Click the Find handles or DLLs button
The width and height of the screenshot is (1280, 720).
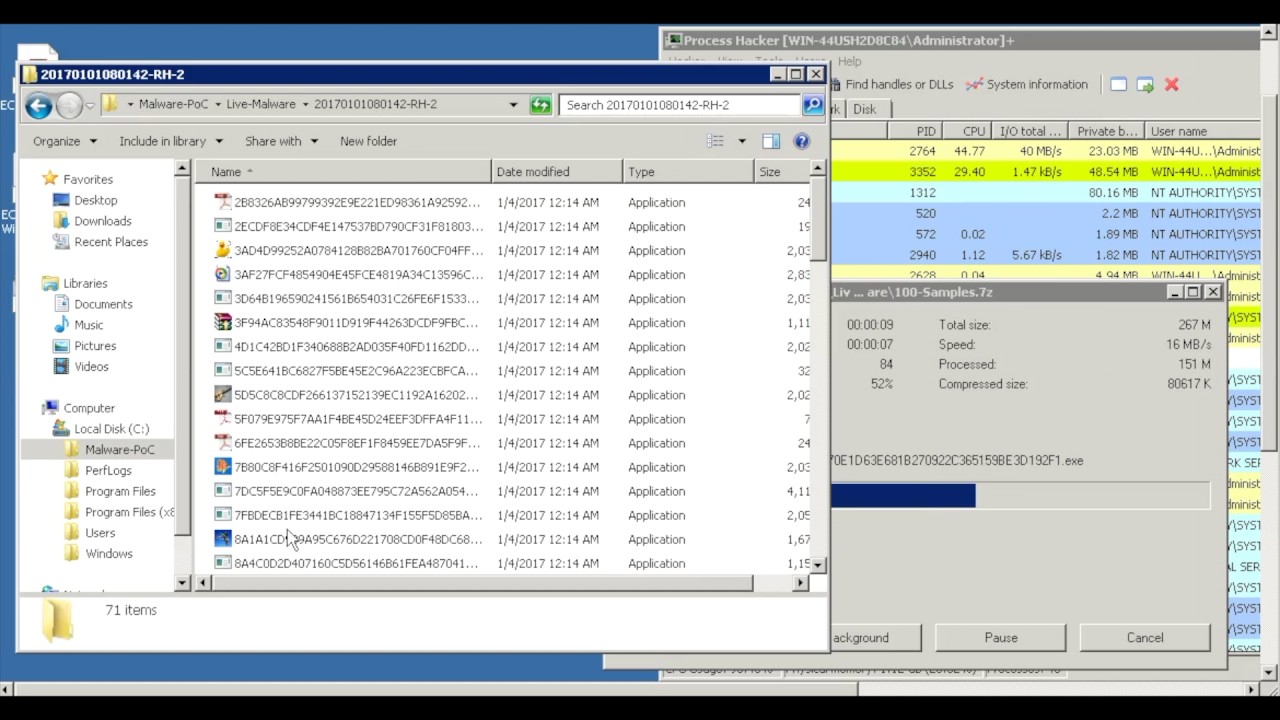[892, 85]
